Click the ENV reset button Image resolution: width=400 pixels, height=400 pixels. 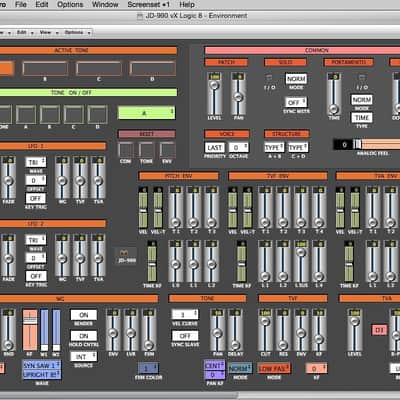(167, 150)
